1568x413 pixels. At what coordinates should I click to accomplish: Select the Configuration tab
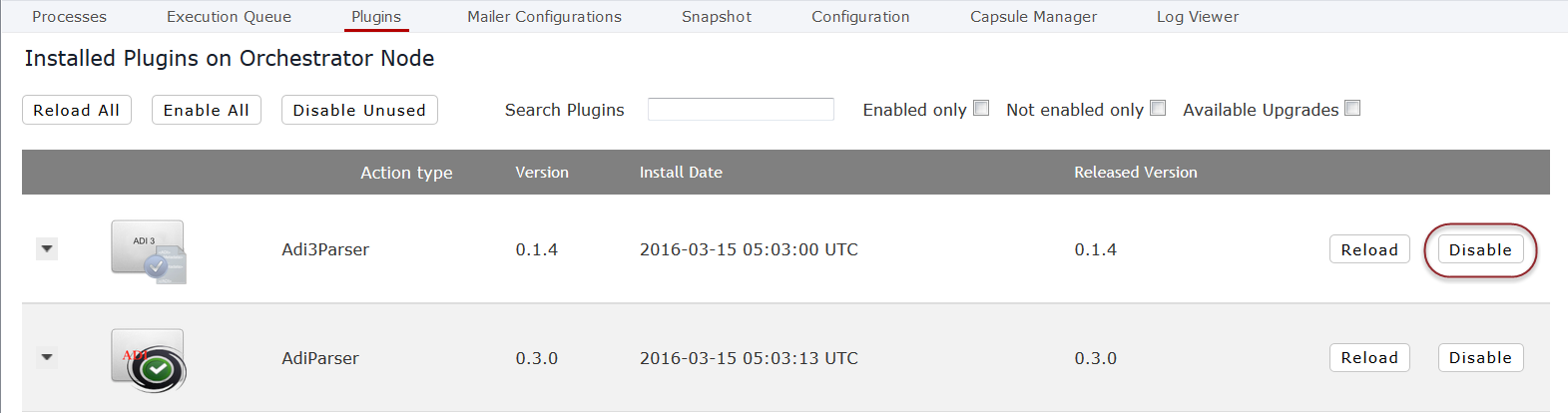pos(860,17)
